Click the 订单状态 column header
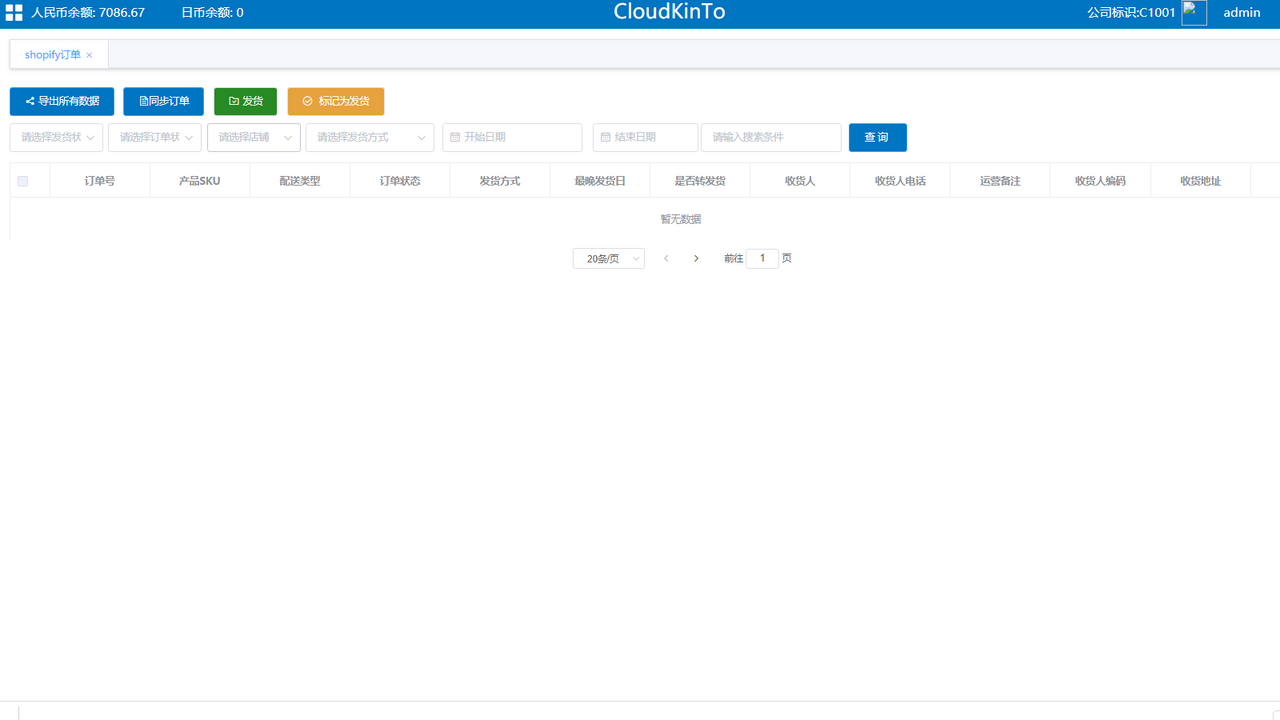This screenshot has width=1280, height=720. 400,181
